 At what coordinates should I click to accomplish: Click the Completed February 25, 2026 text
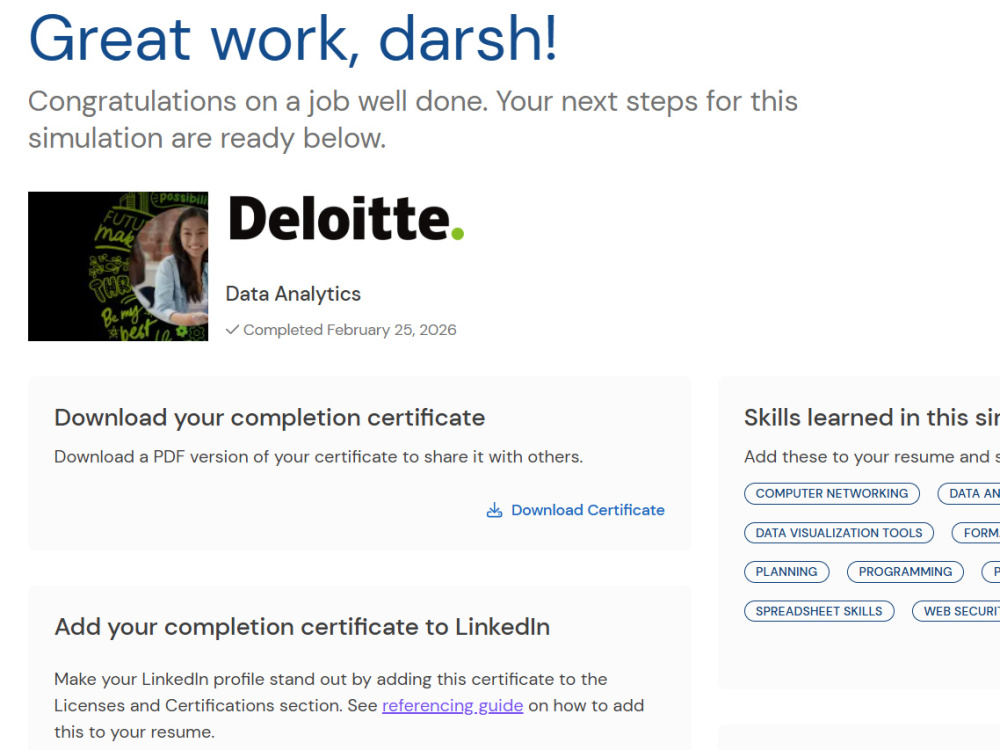point(349,330)
